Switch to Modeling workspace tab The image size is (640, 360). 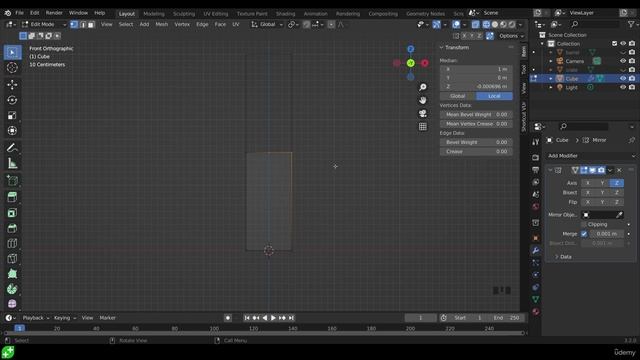click(x=154, y=14)
